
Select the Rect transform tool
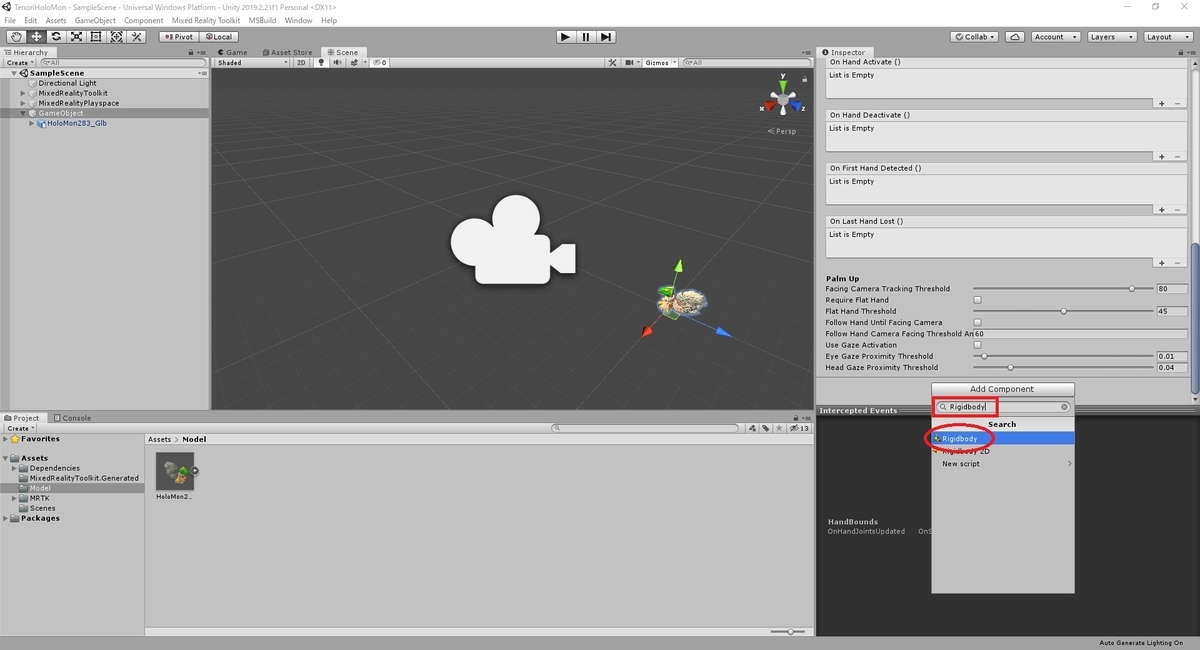tap(96, 37)
